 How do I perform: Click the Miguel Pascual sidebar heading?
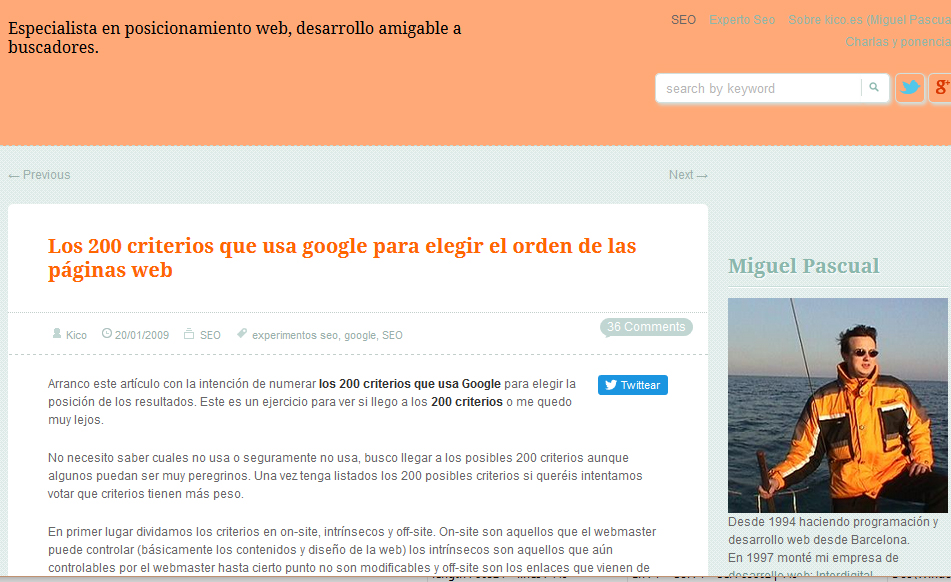coord(804,266)
